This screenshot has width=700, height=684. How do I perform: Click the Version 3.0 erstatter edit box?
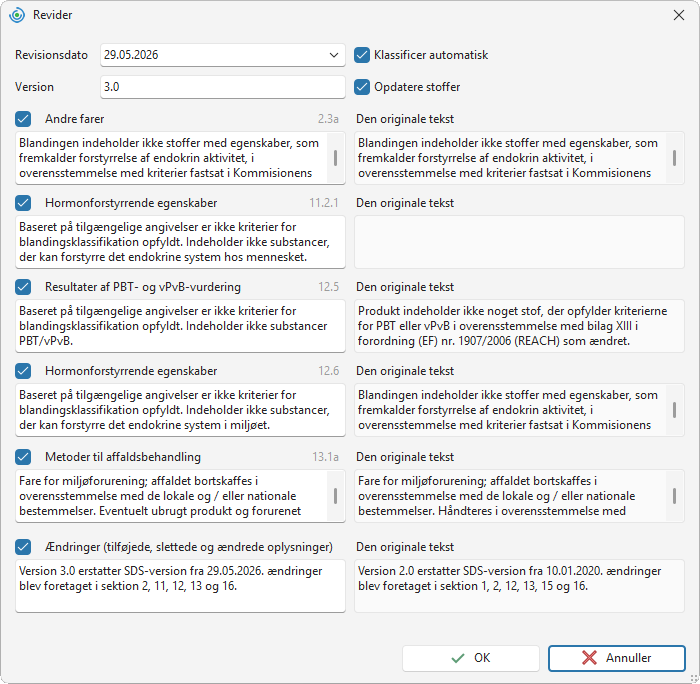pos(180,586)
